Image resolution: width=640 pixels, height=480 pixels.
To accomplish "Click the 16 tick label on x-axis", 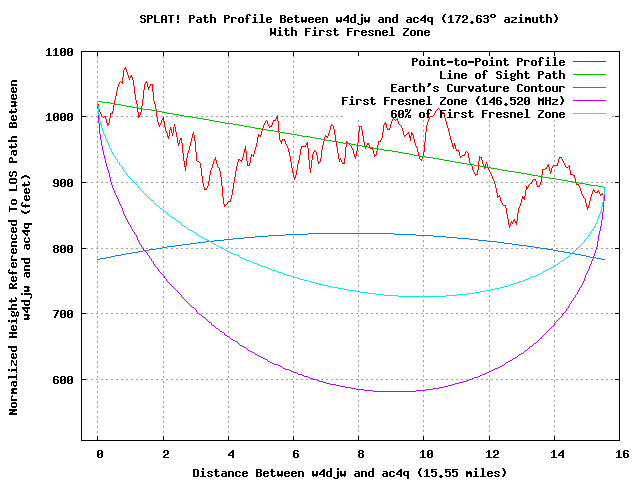I will 620,453.
